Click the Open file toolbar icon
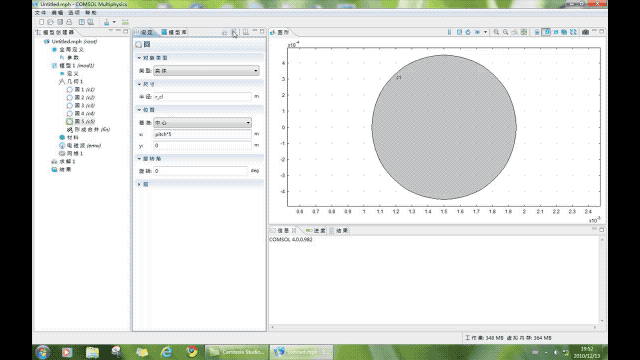Image resolution: width=640 pixels, height=360 pixels. 51,22
